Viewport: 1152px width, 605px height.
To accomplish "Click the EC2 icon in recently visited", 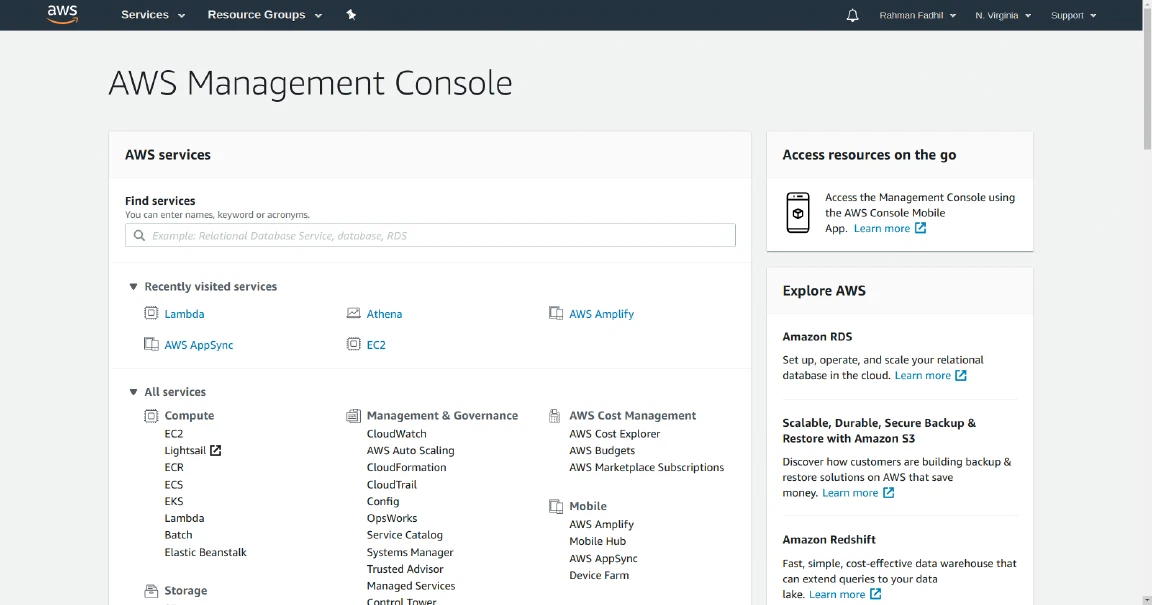I will [x=353, y=344].
